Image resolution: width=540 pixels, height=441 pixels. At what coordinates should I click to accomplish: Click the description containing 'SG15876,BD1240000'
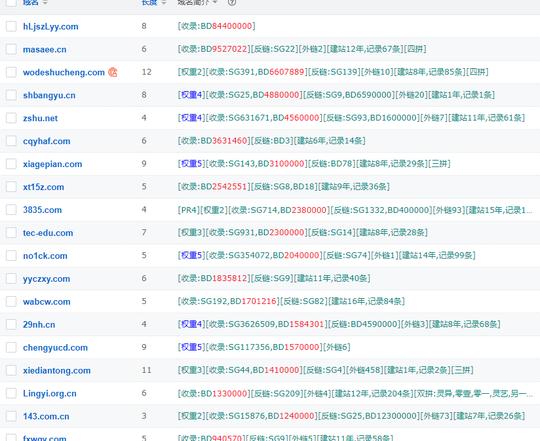352,416
